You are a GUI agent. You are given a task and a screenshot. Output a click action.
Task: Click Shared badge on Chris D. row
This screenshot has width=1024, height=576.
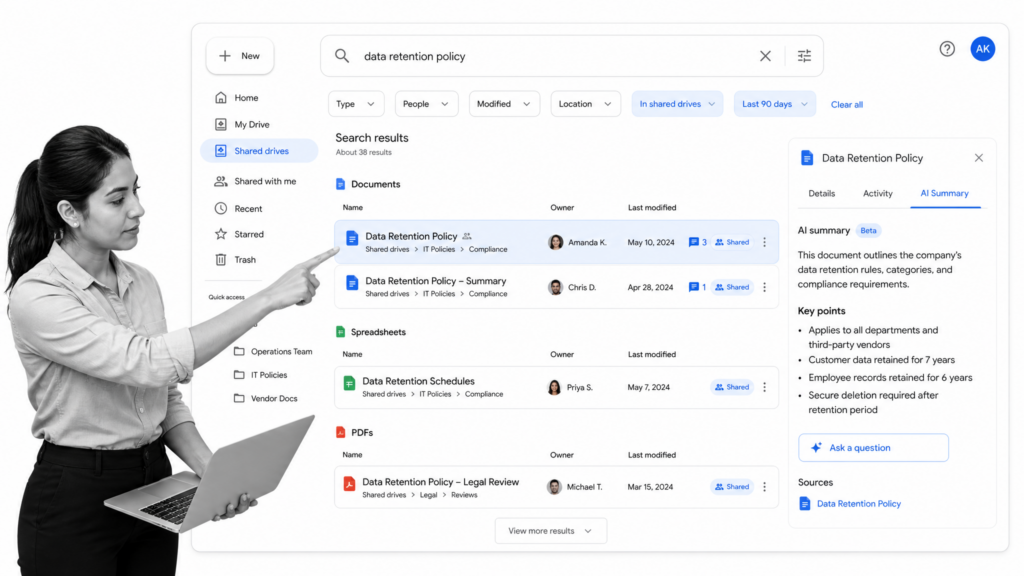pyautogui.click(x=732, y=287)
